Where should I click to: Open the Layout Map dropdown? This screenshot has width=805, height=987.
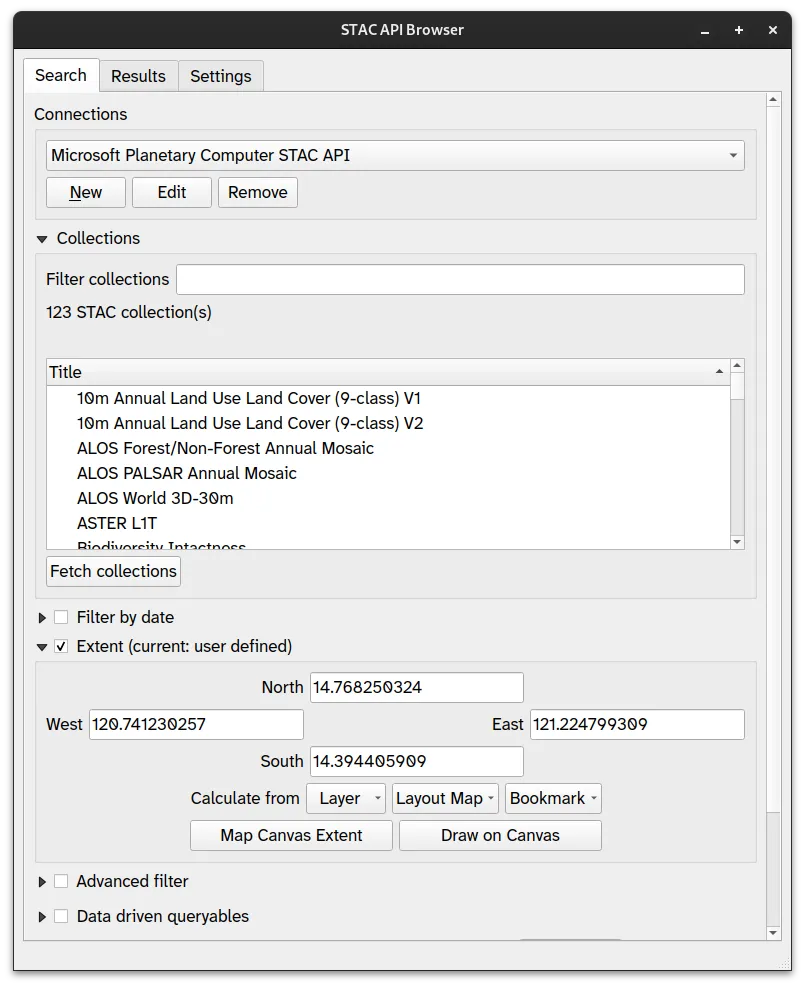(x=445, y=798)
